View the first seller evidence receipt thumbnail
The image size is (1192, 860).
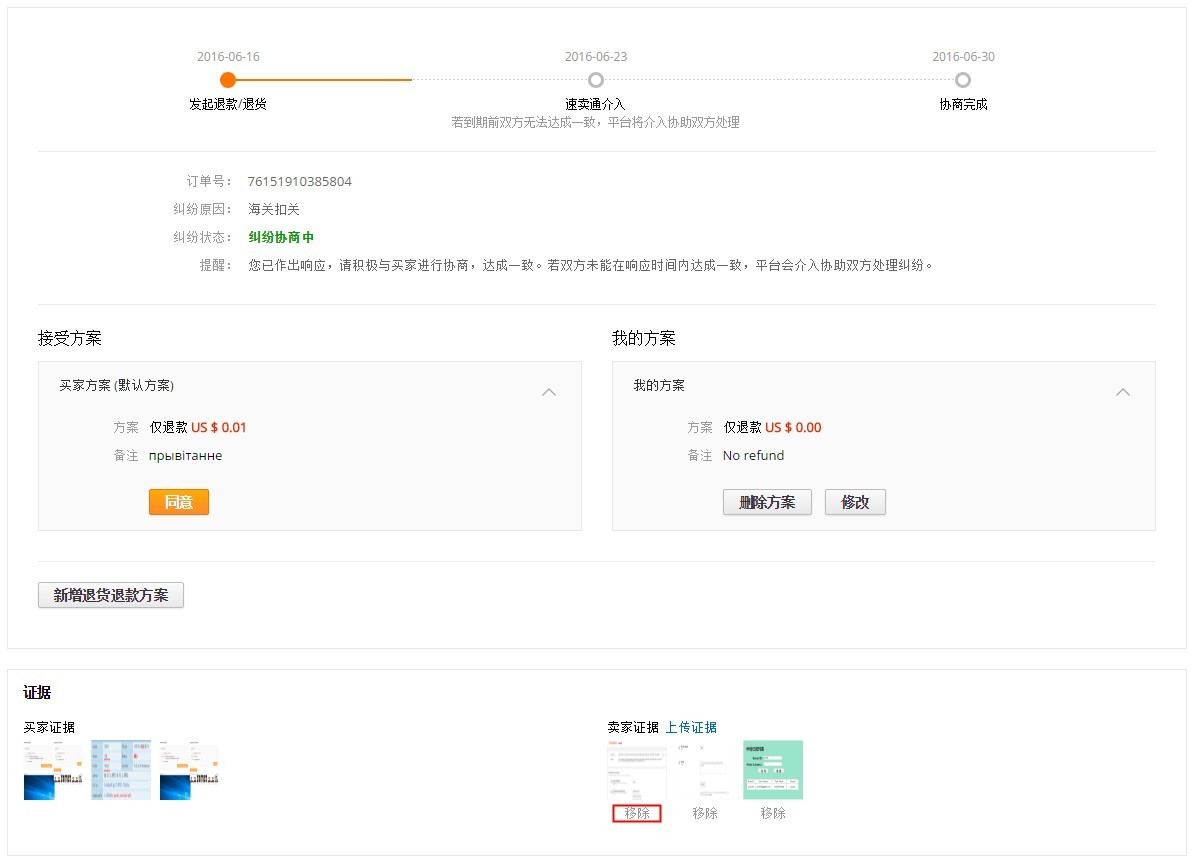pos(637,769)
